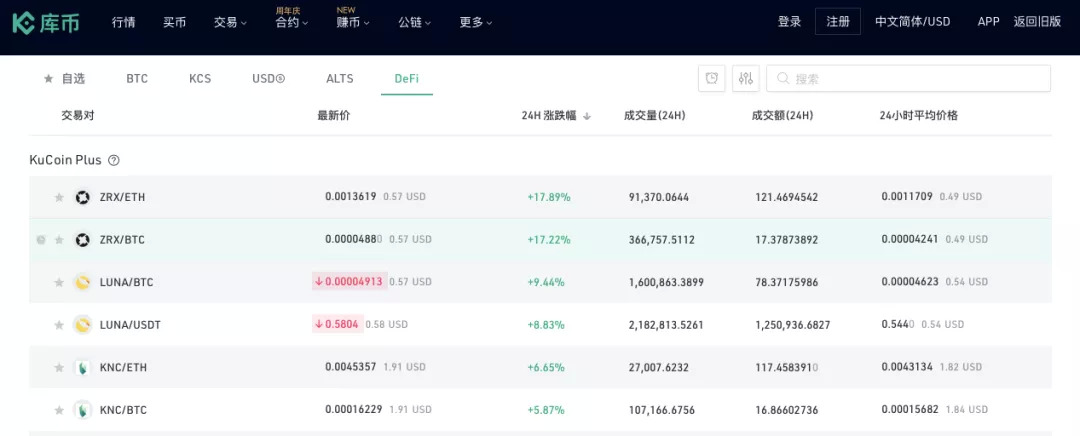Favorite the ZRX/ETH pair with star
Screen dimensions: 1080x436
tap(59, 197)
